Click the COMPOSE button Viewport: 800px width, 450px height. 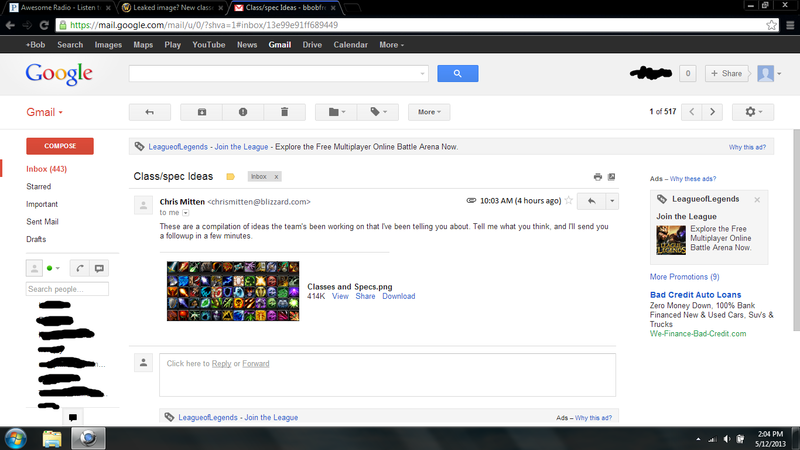[60, 146]
